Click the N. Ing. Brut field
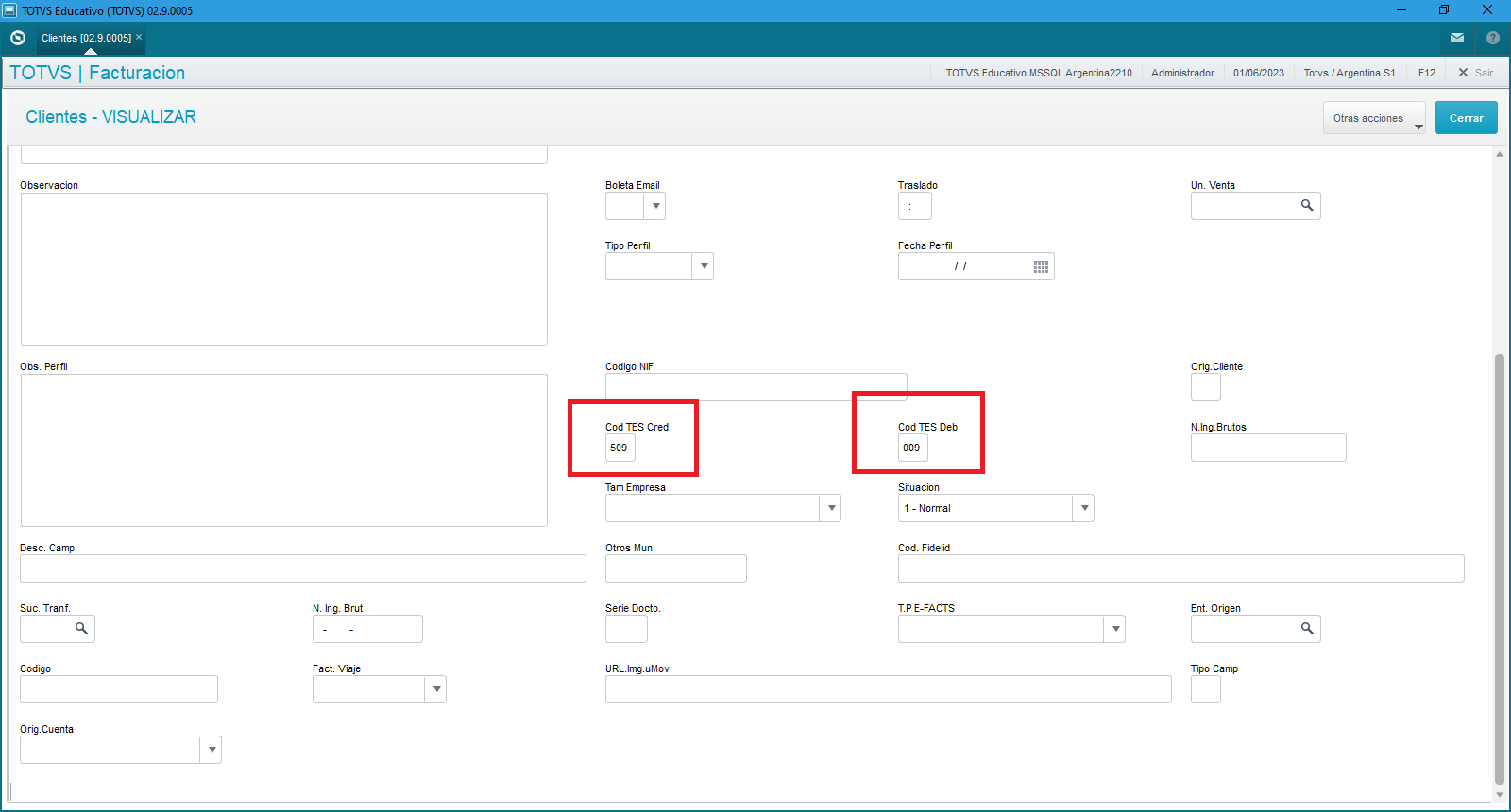Screen dimensions: 1511x812 367,629
